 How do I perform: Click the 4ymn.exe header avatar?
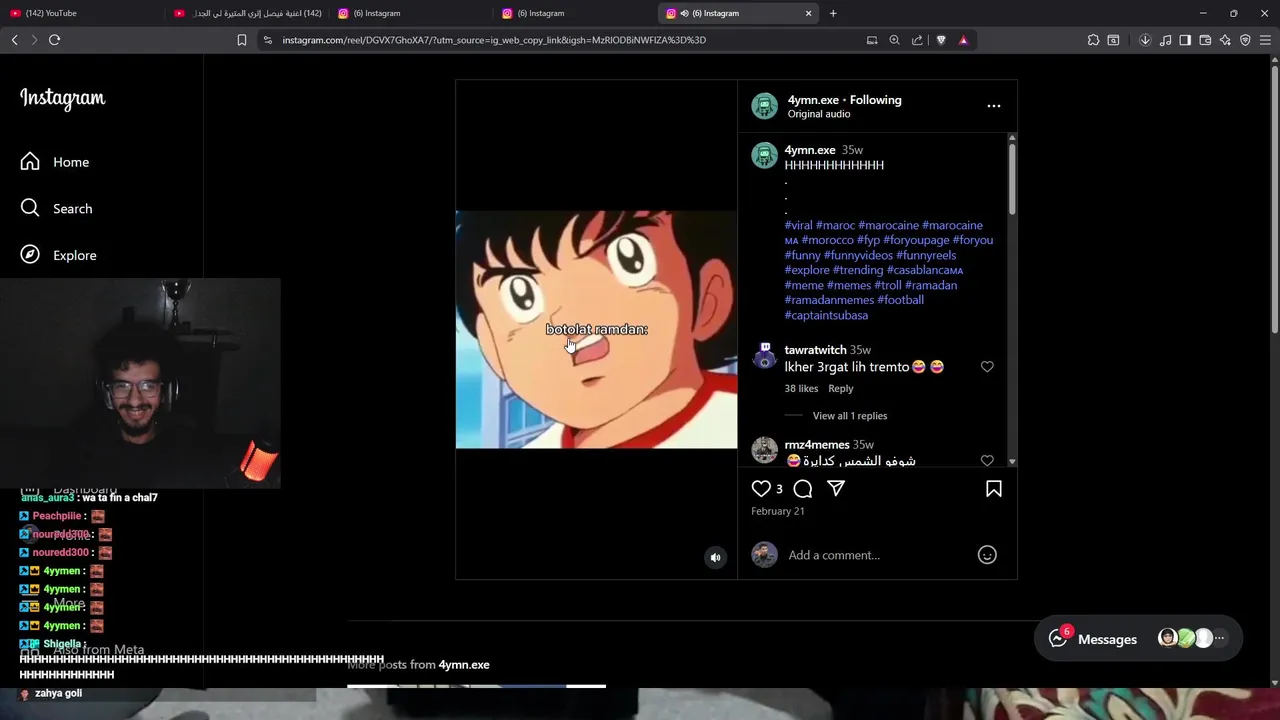[765, 106]
